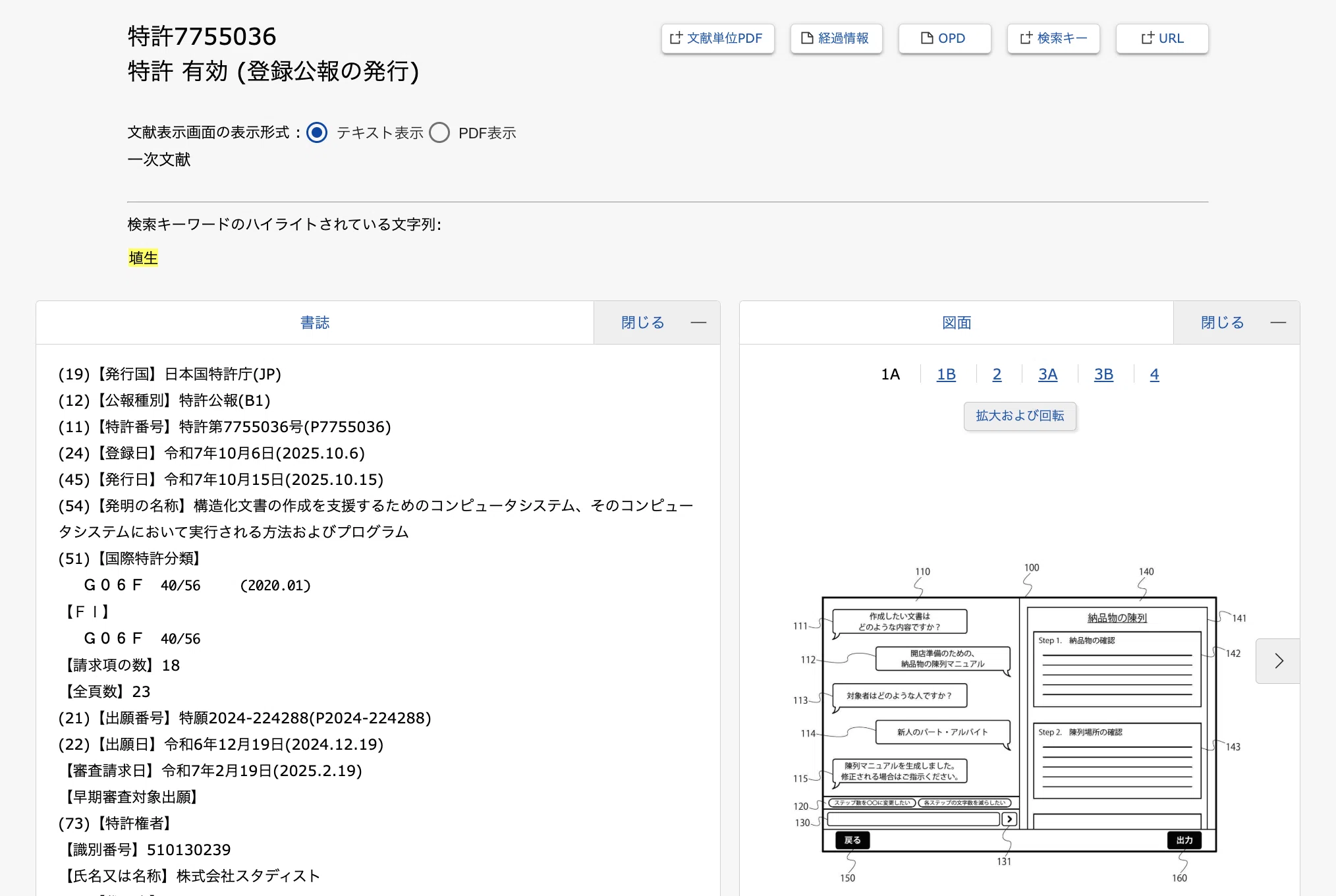1336x896 pixels.
Task: Switch to drawing 4
Action: coord(1154,375)
